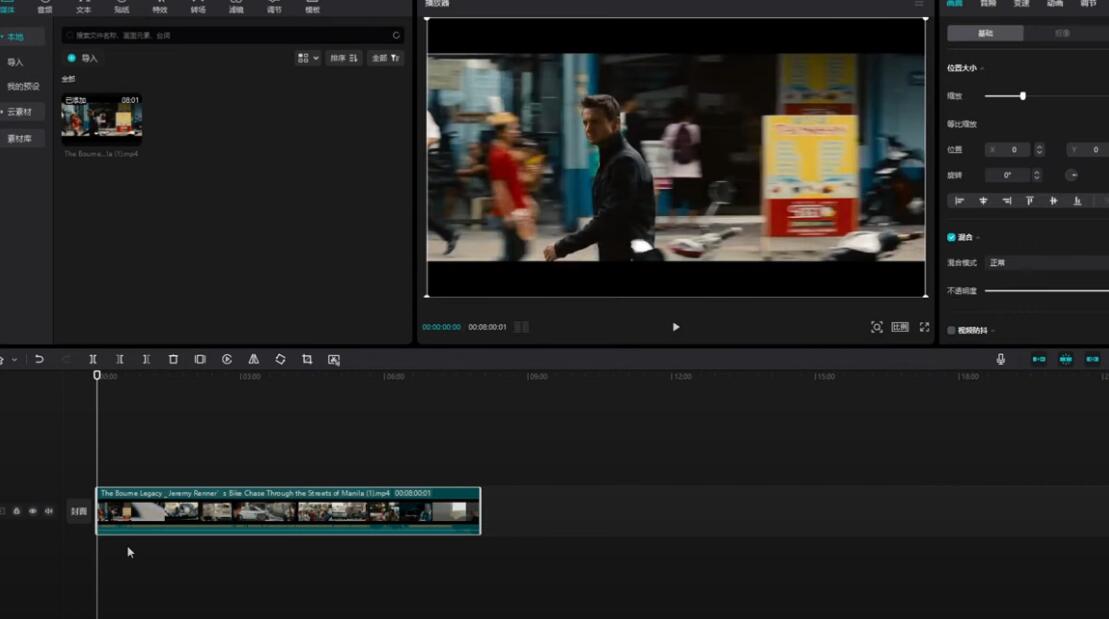Enable the 视频防抖 checkbox

click(x=951, y=330)
